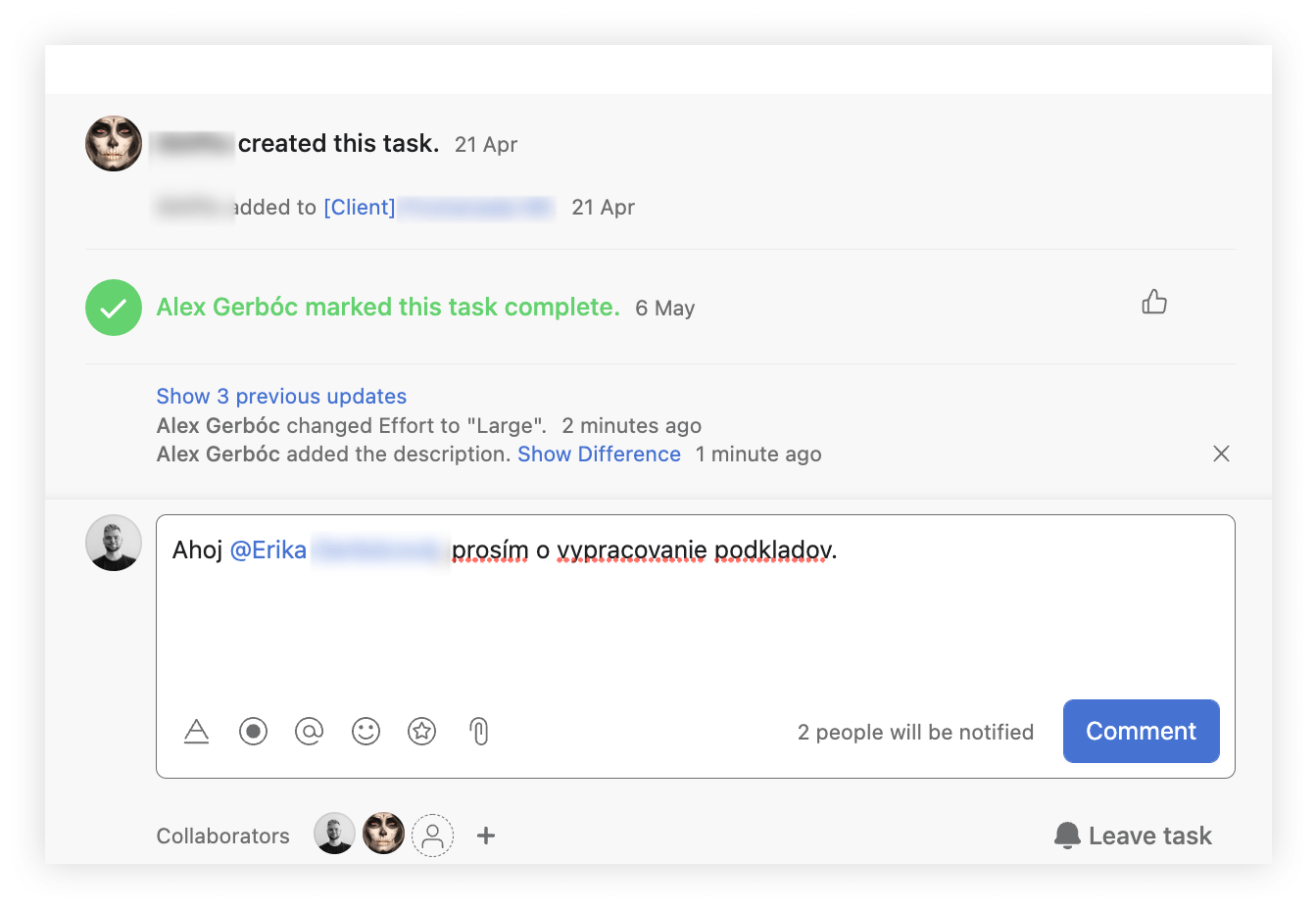1316x908 pixels.
Task: Expand Show 3 previous updates
Action: [x=281, y=397]
